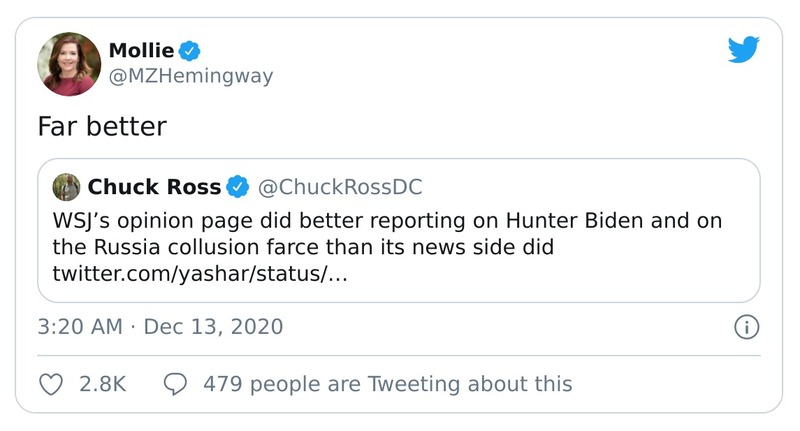
Task: Click Mollie's blue verified badge
Action: point(193,49)
